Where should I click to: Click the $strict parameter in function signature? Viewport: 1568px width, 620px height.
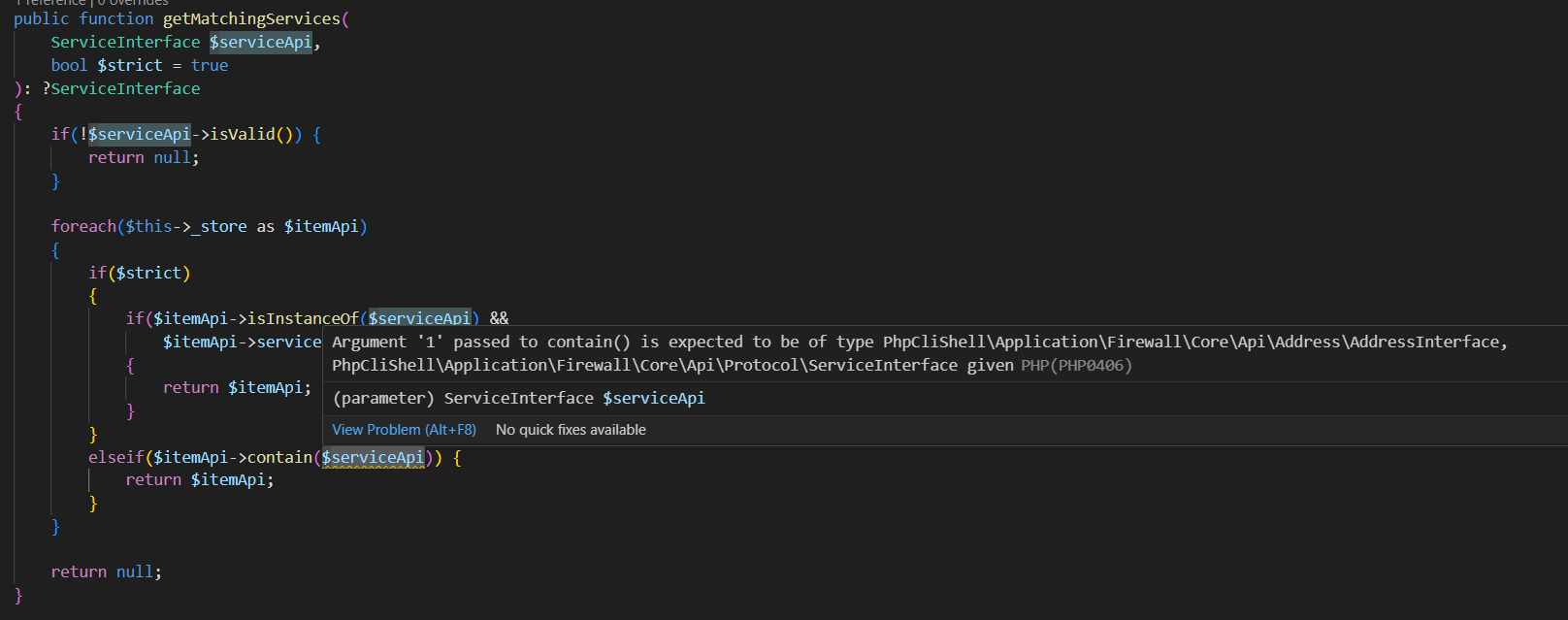129,65
